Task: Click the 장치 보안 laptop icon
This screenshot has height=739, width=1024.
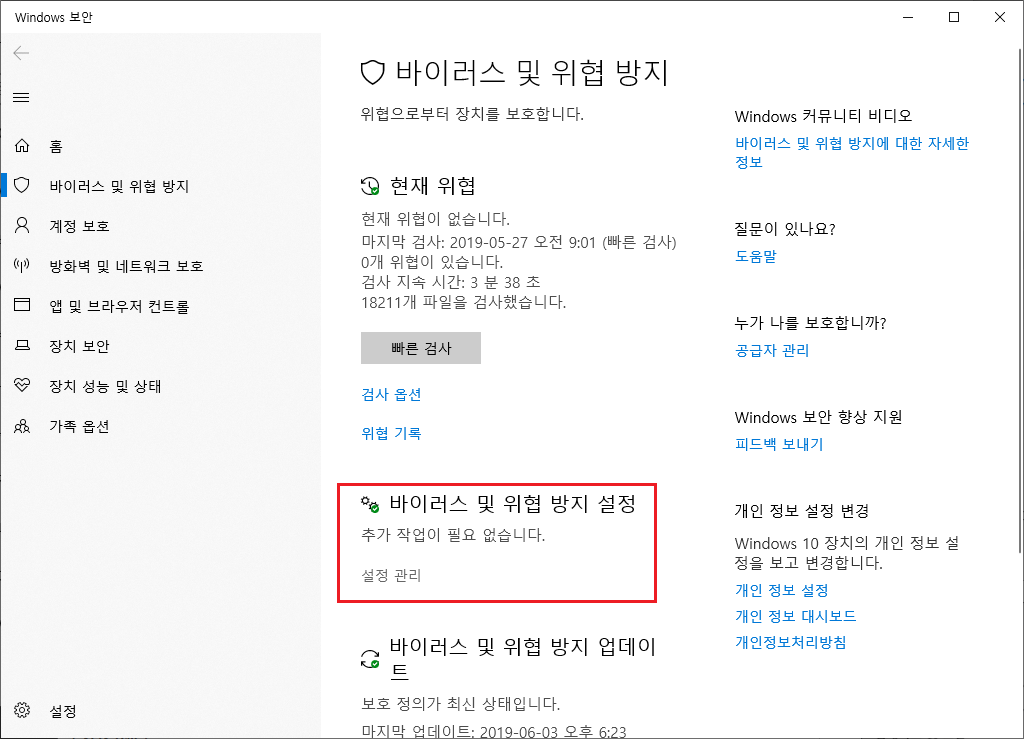Action: click(x=22, y=345)
